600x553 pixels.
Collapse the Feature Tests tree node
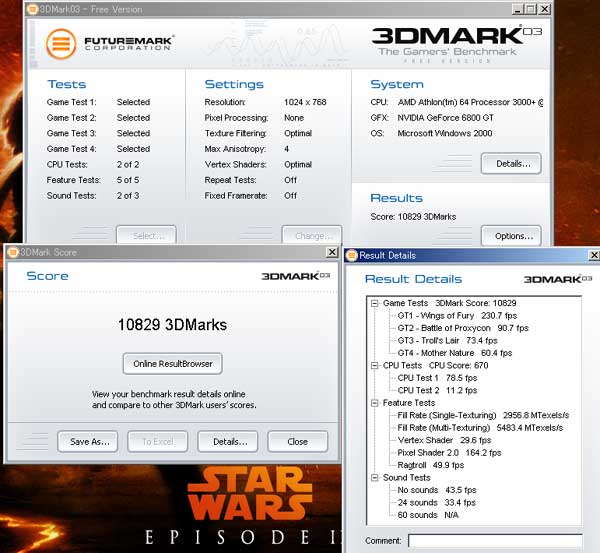[375, 403]
